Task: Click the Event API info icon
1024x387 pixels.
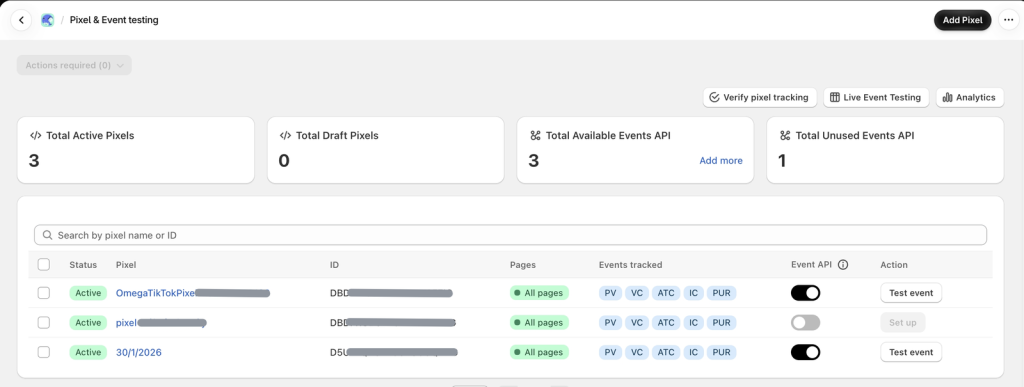Action: [x=842, y=264]
